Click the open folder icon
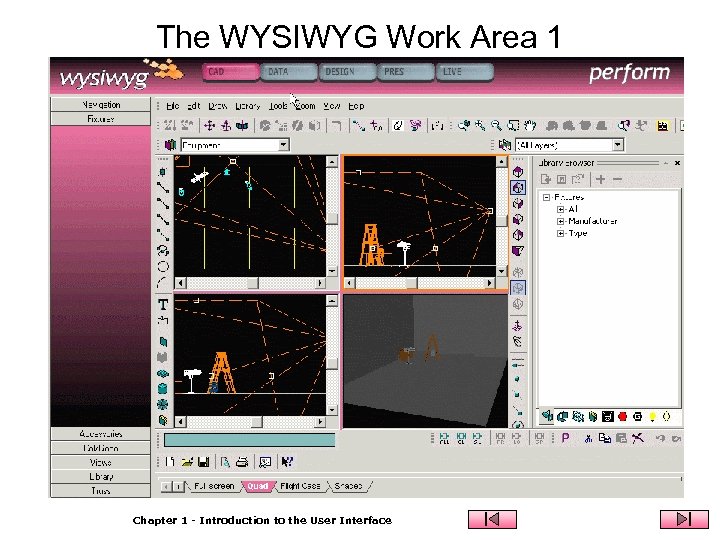Viewport: 720px width, 540px height. 186,462
